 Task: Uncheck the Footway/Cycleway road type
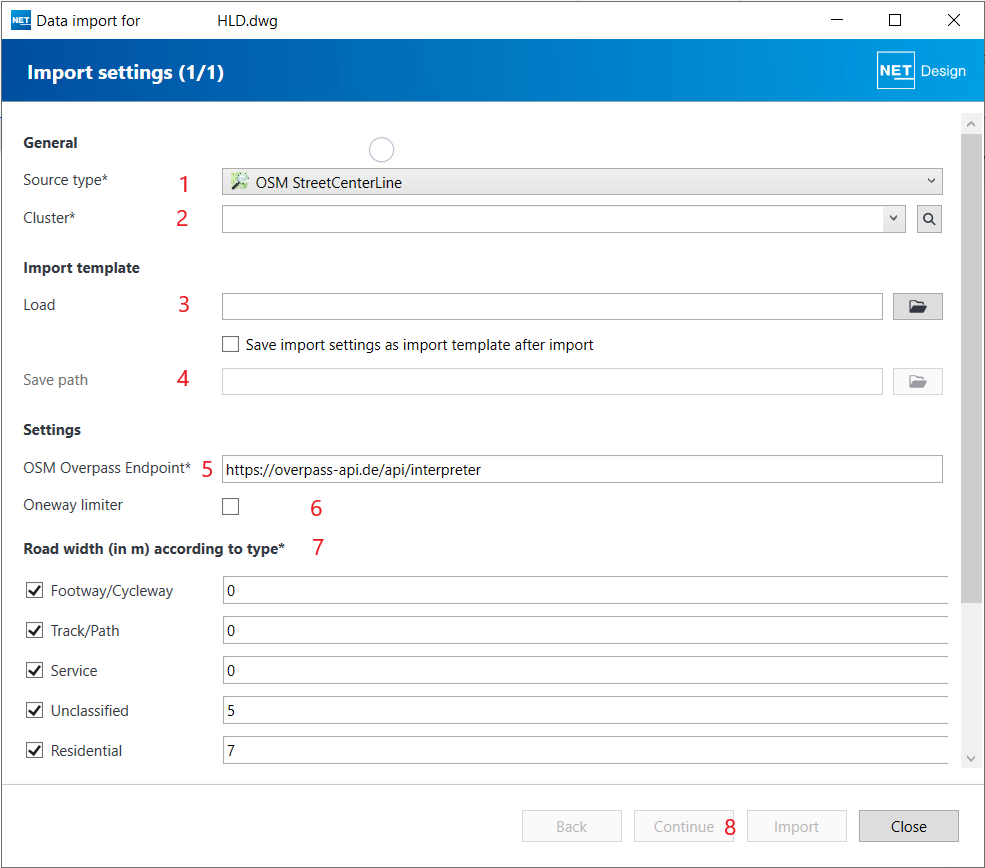tap(35, 591)
